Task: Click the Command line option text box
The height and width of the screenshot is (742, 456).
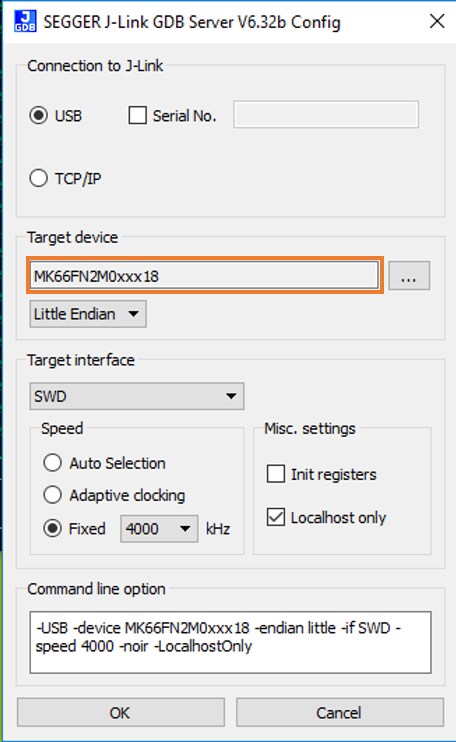Action: point(230,642)
